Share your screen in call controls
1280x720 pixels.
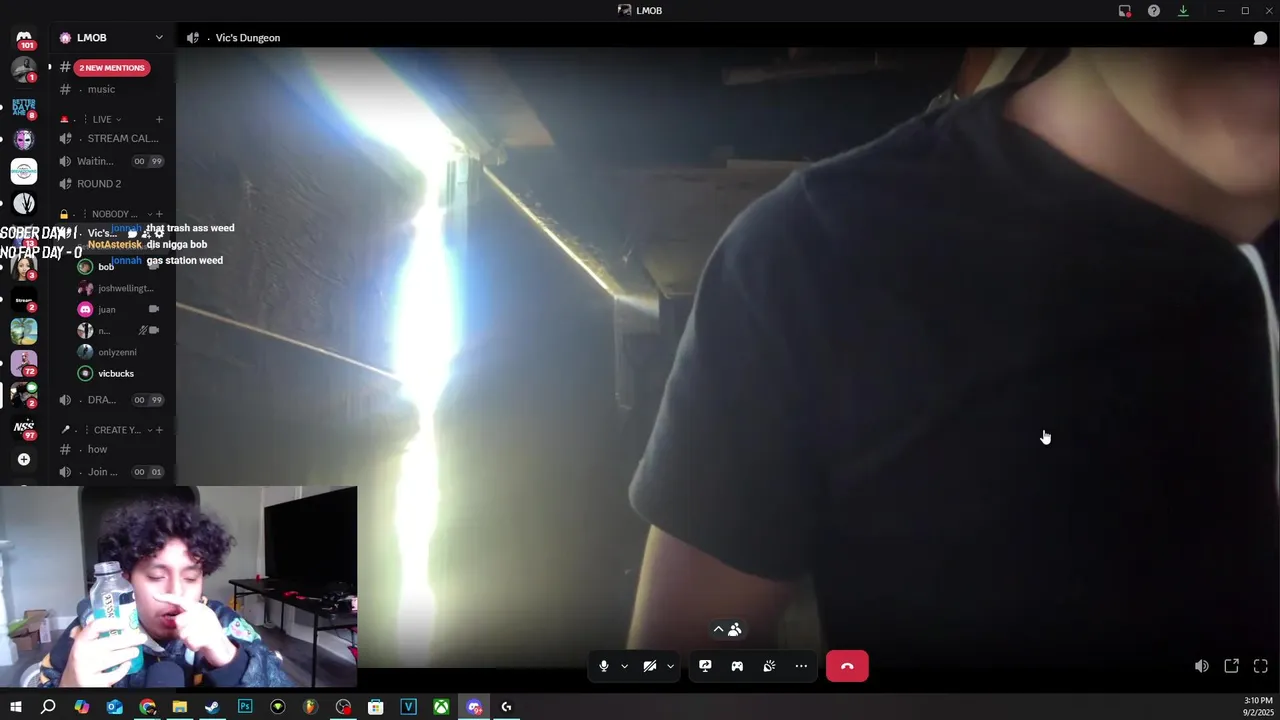(x=705, y=666)
